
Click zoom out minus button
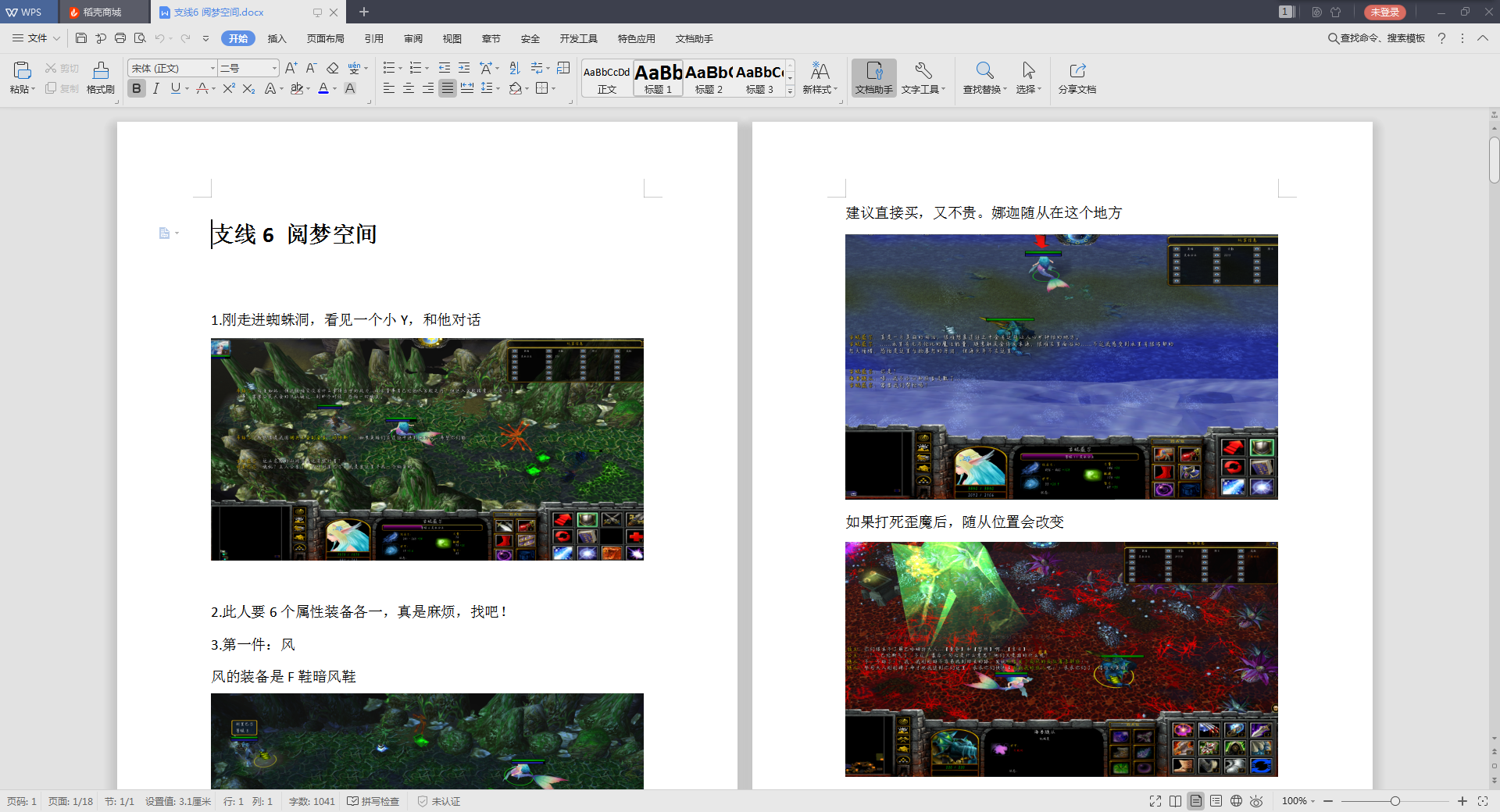pyautogui.click(x=1328, y=801)
